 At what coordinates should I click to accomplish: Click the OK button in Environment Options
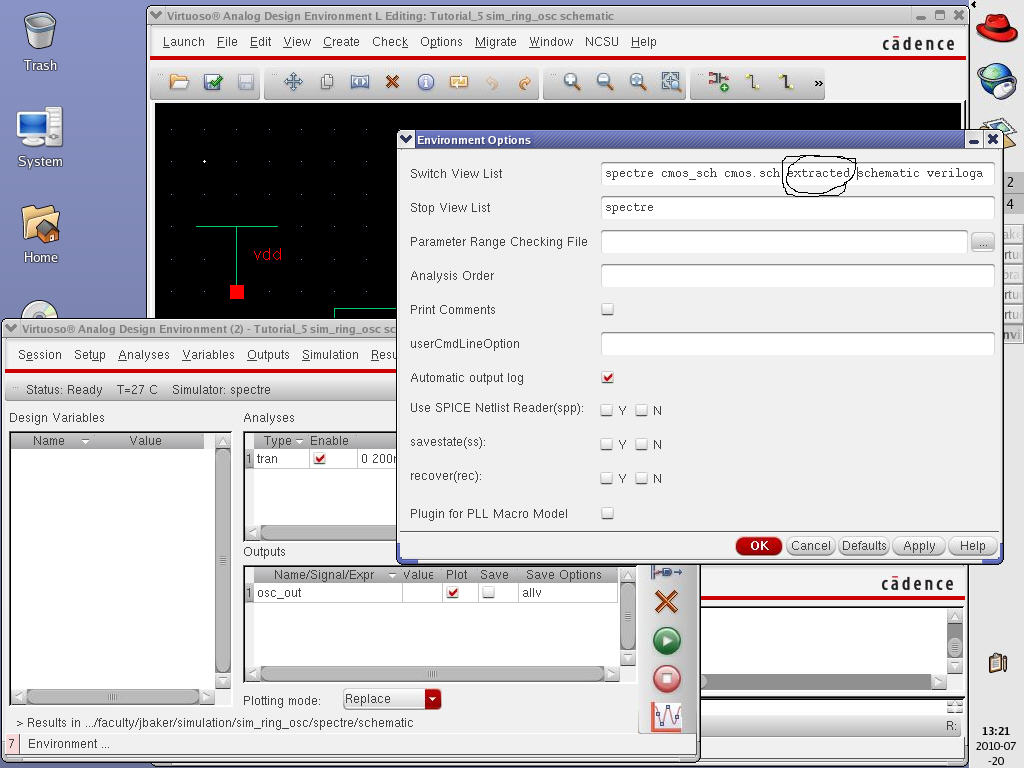[x=759, y=546]
